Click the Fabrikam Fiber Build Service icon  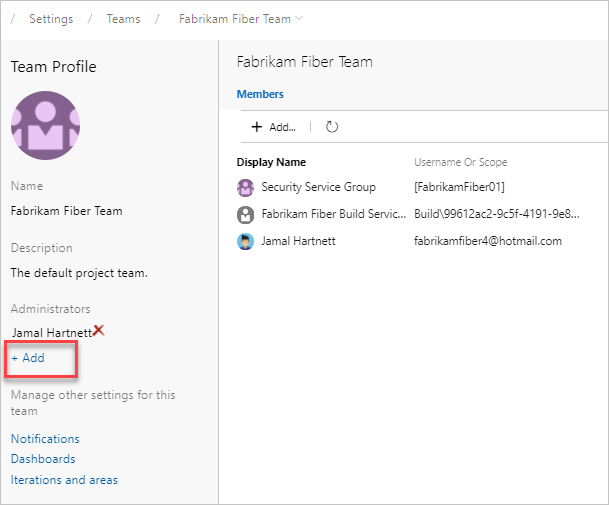245,215
